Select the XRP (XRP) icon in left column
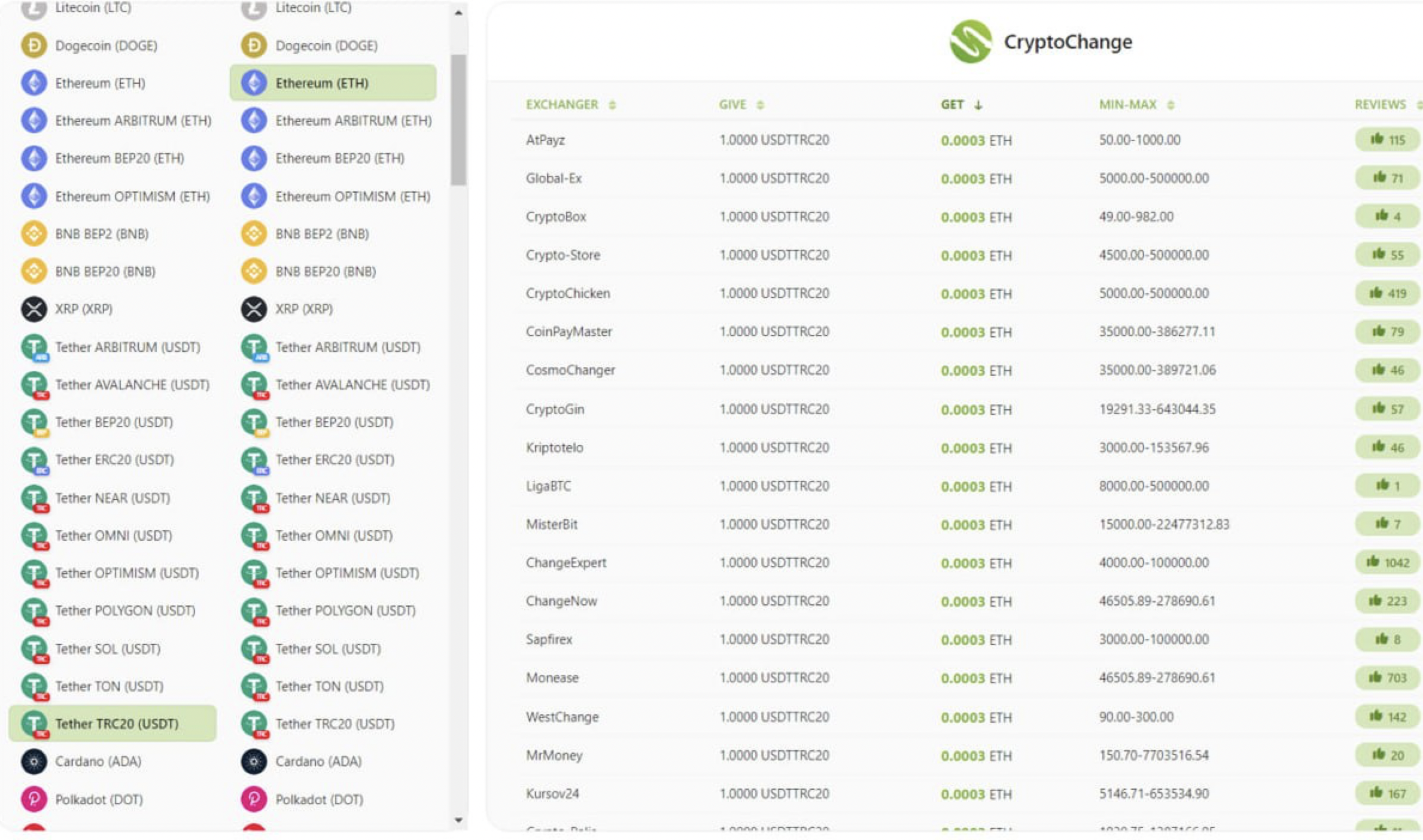Image resolution: width=1423 pixels, height=840 pixels. [34, 309]
